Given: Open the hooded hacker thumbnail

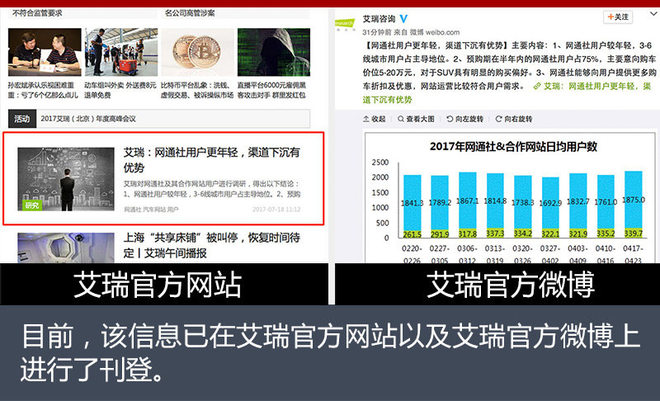Looking at the screenshot, I should click(x=274, y=52).
